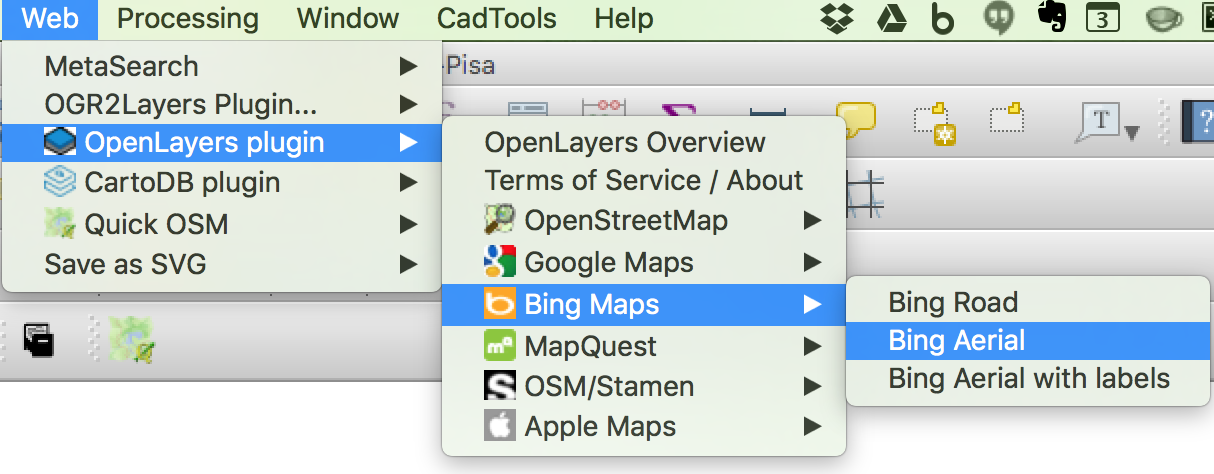Expand Save as SVG submenu arrow
Viewport: 1214px width, 474px height.
pos(408,265)
